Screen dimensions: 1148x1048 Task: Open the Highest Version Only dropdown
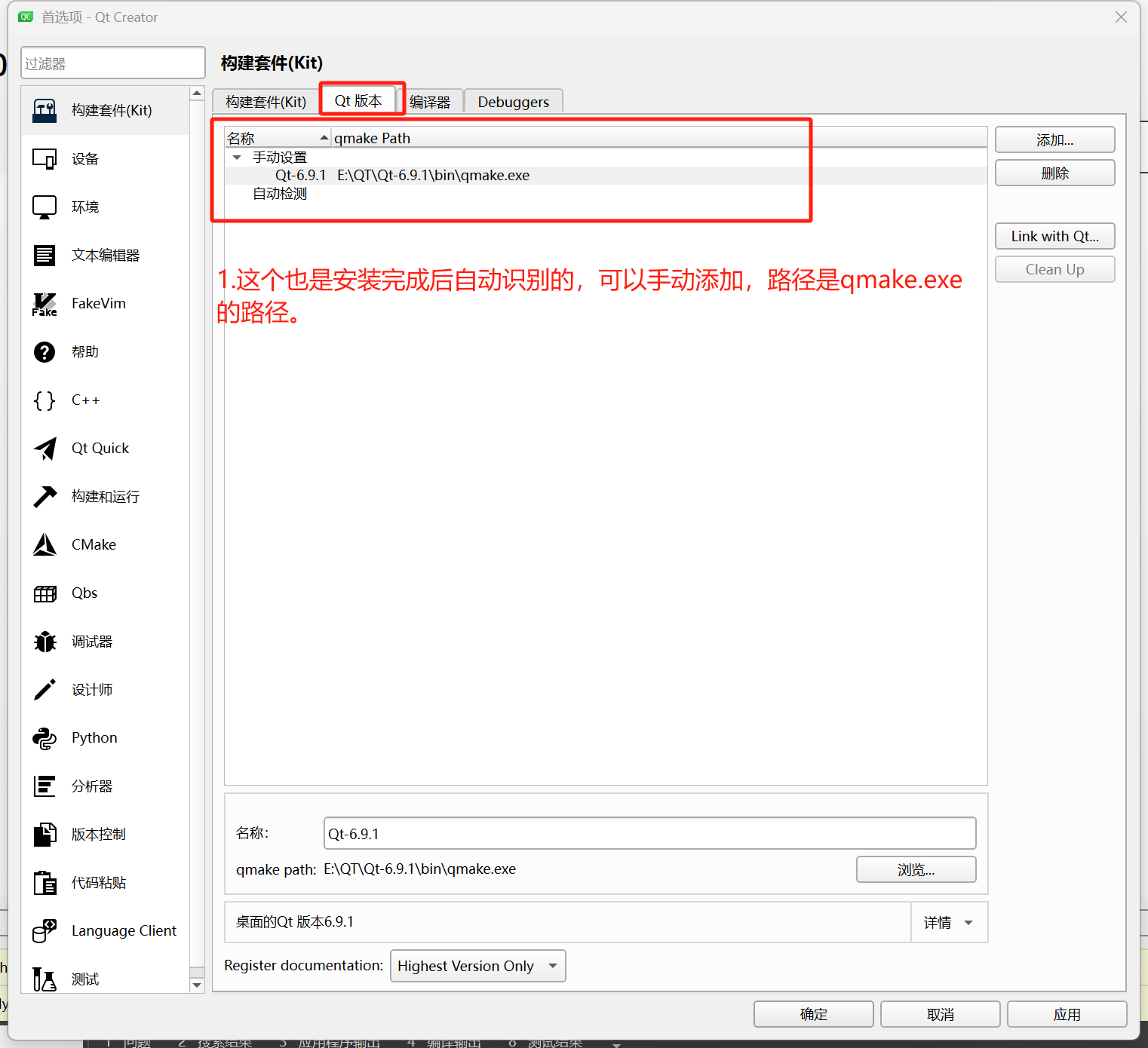(477, 966)
